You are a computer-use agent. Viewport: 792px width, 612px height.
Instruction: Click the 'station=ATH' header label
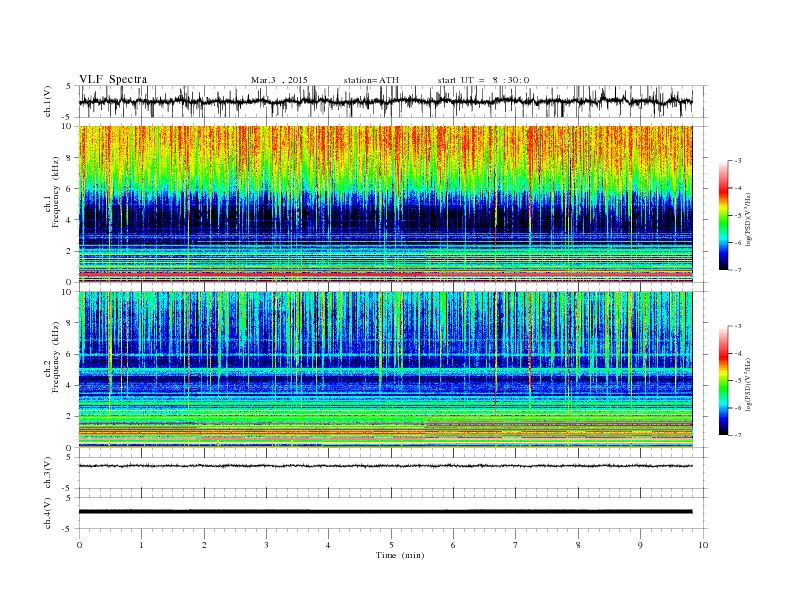[x=371, y=80]
